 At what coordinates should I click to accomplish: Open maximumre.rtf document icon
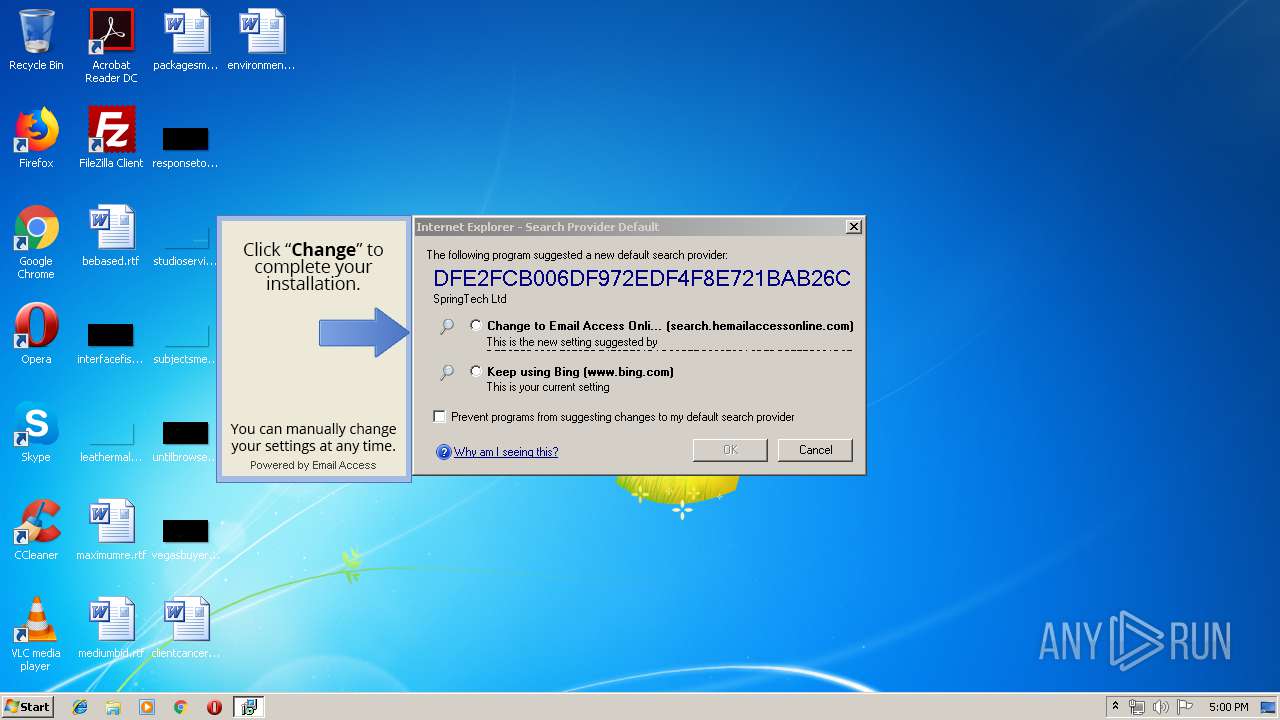click(x=111, y=530)
